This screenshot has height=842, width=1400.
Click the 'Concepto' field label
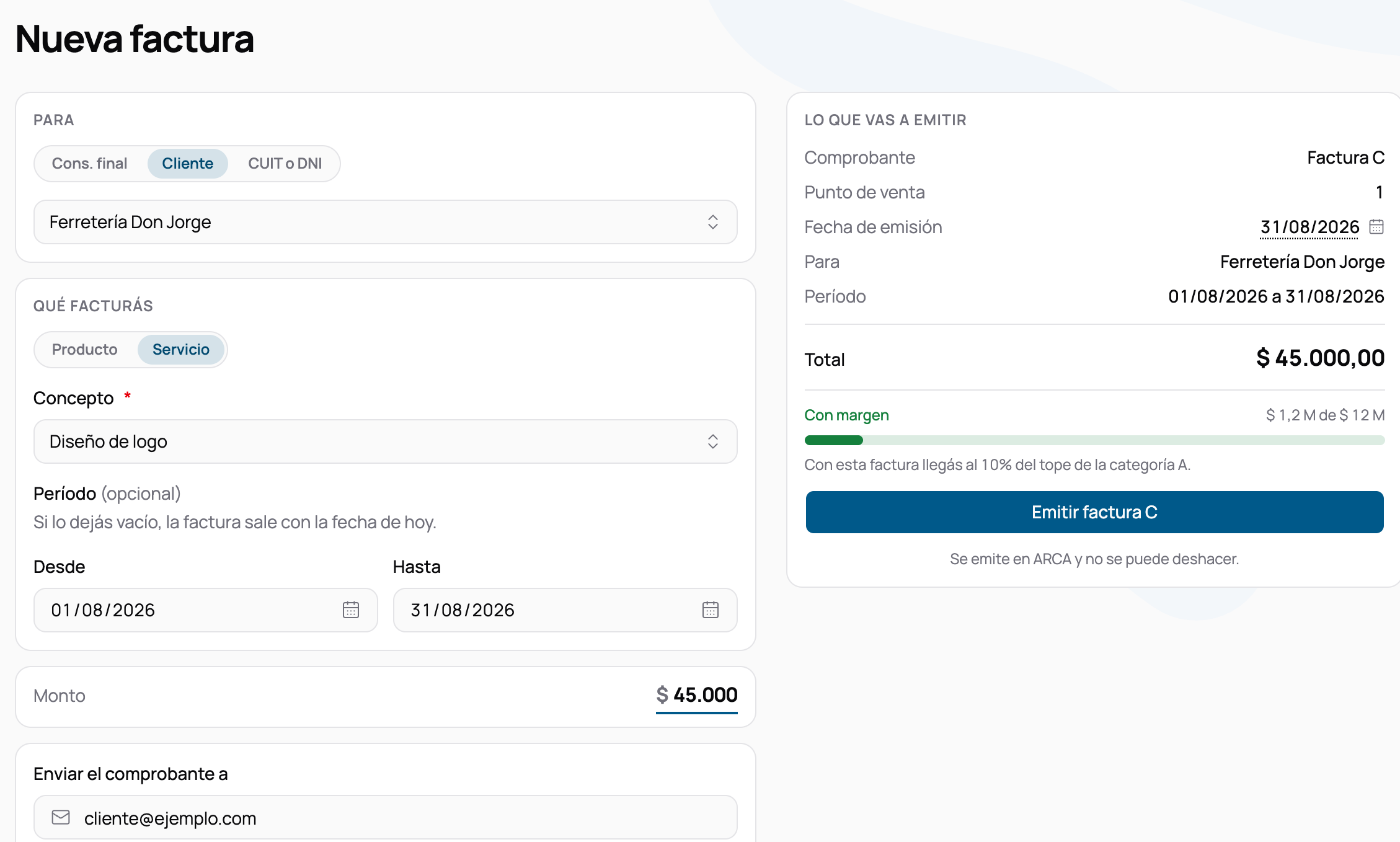[x=73, y=398]
